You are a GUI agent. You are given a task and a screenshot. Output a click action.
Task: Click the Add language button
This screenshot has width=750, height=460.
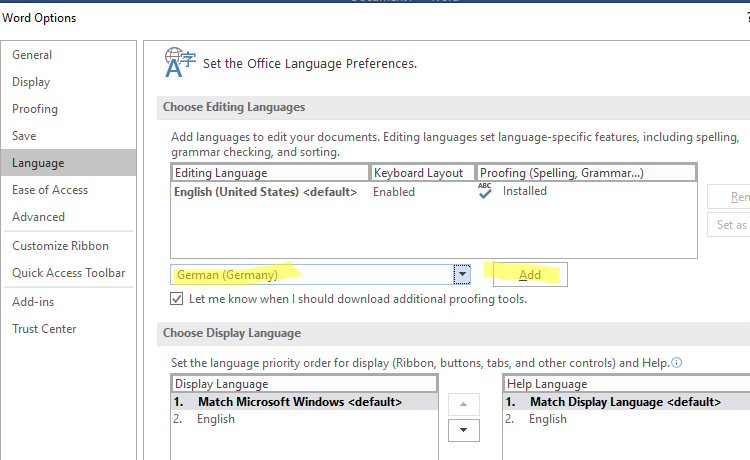tap(530, 275)
